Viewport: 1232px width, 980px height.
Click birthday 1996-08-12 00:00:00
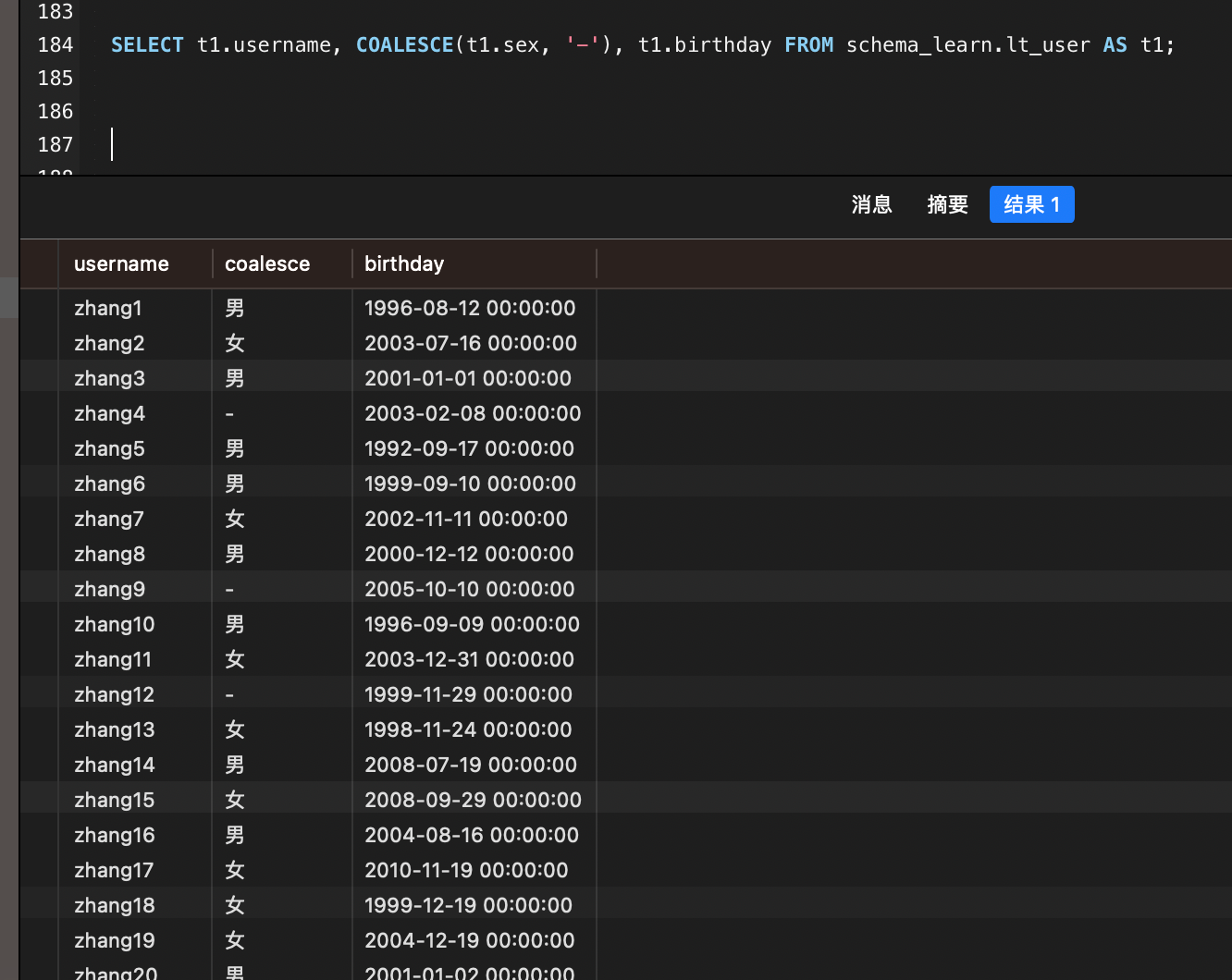[x=470, y=308]
